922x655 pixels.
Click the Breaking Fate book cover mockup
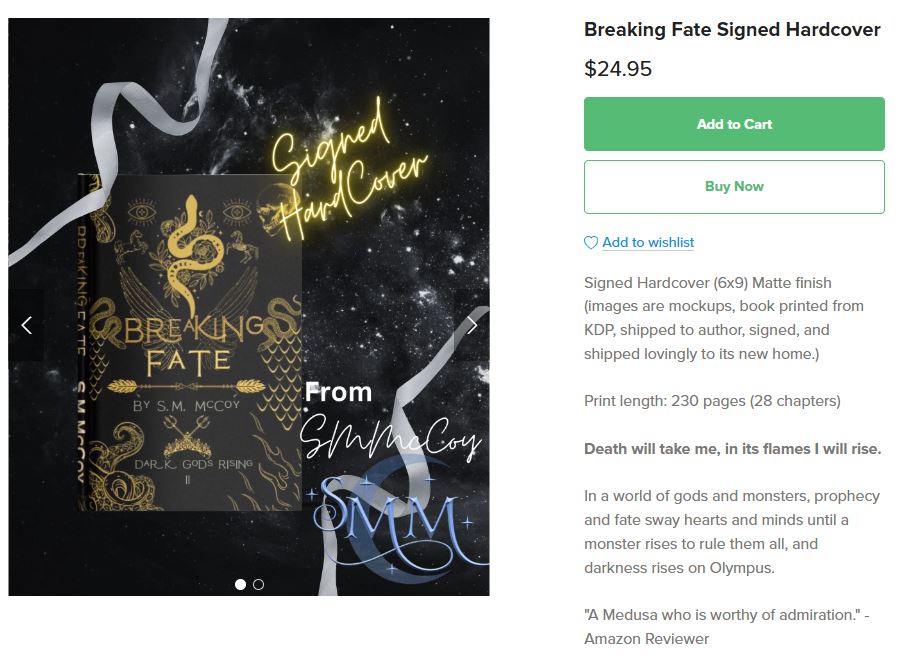pos(190,343)
